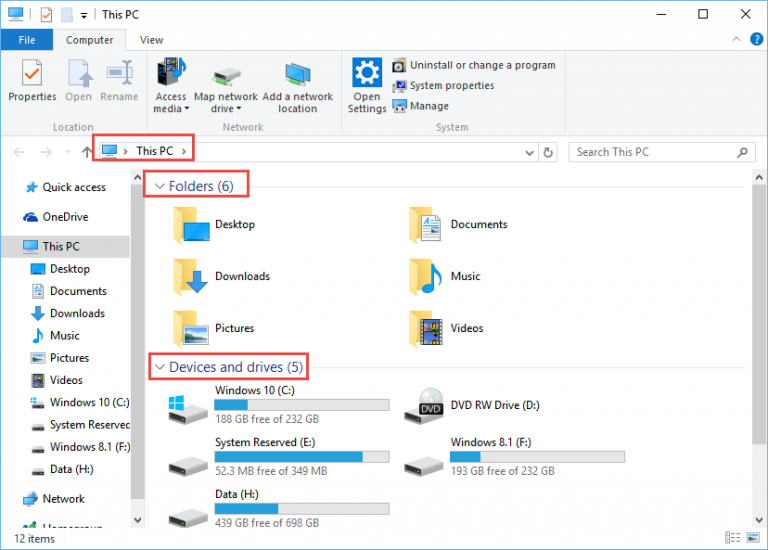The width and height of the screenshot is (768, 550).
Task: Open System properties in the ribbon
Action: (x=443, y=86)
